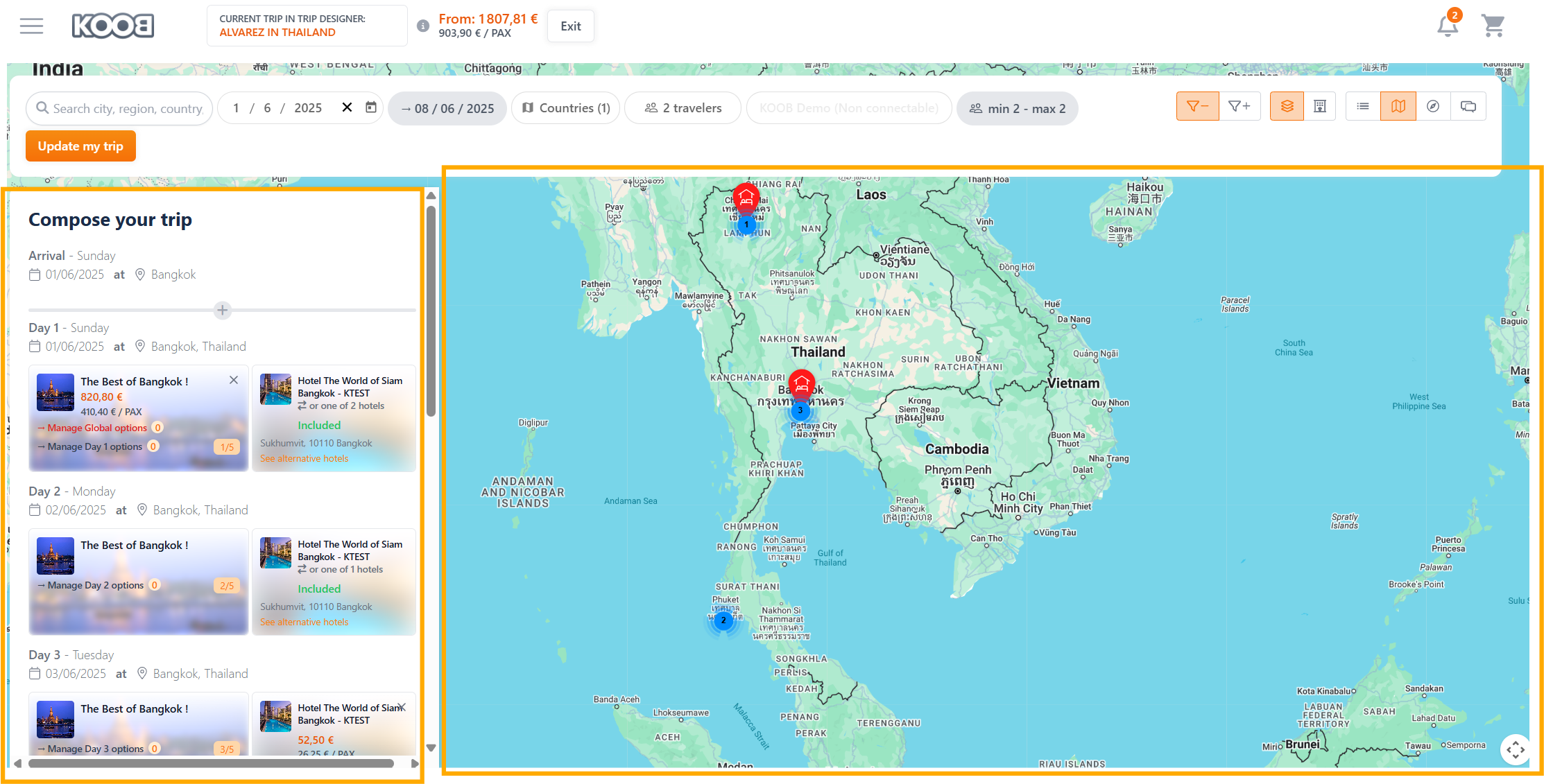Click the filter minus icon
This screenshot has height=784, width=1544.
click(x=1197, y=107)
